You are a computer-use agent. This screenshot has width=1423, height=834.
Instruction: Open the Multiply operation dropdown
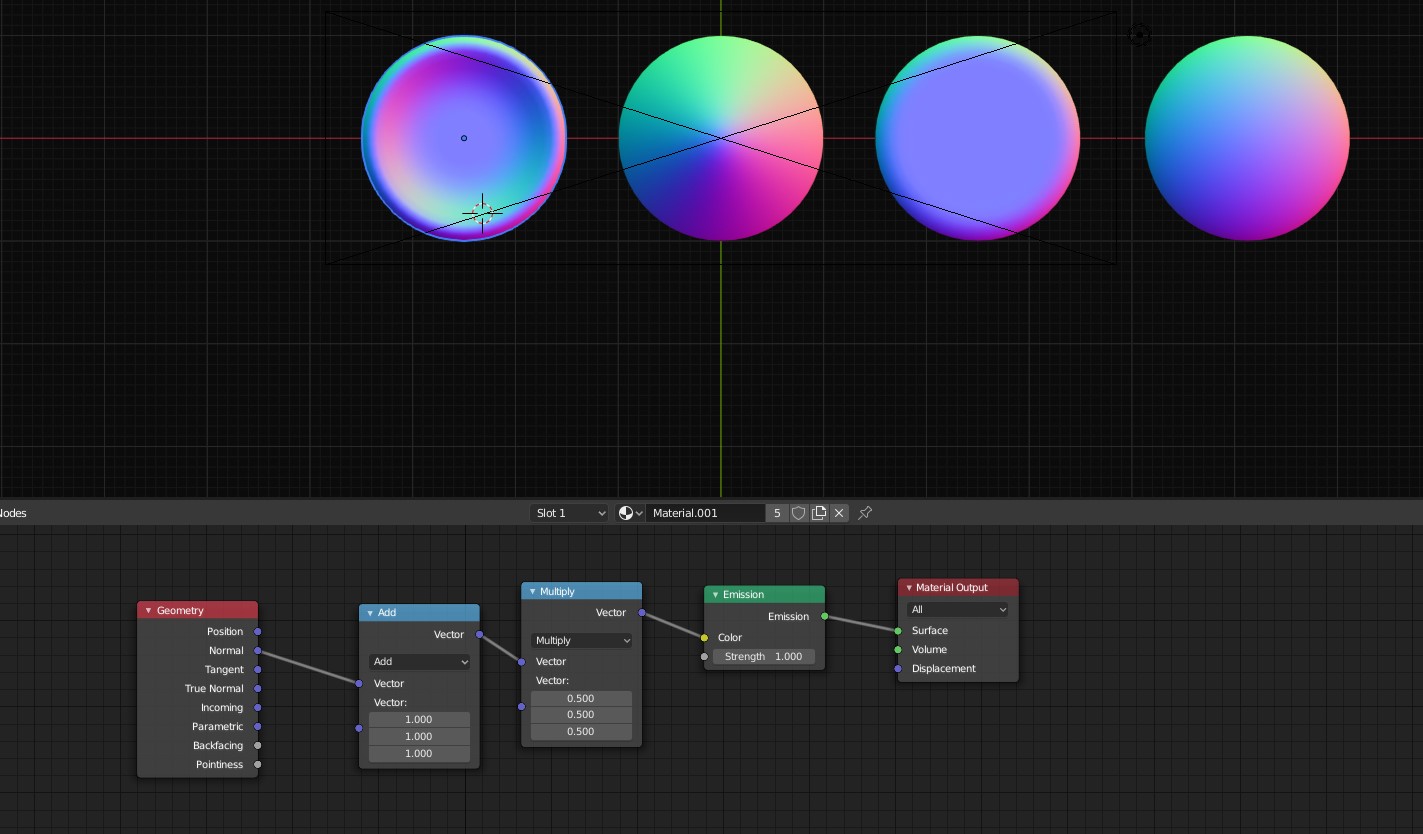point(580,640)
